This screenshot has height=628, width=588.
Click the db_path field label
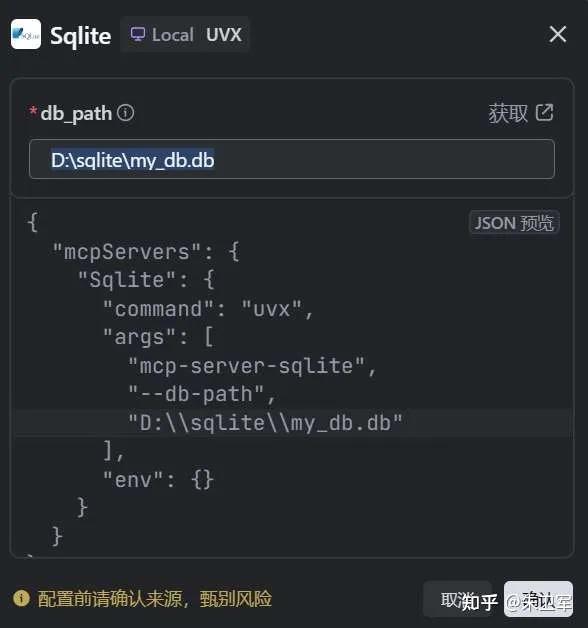76,113
